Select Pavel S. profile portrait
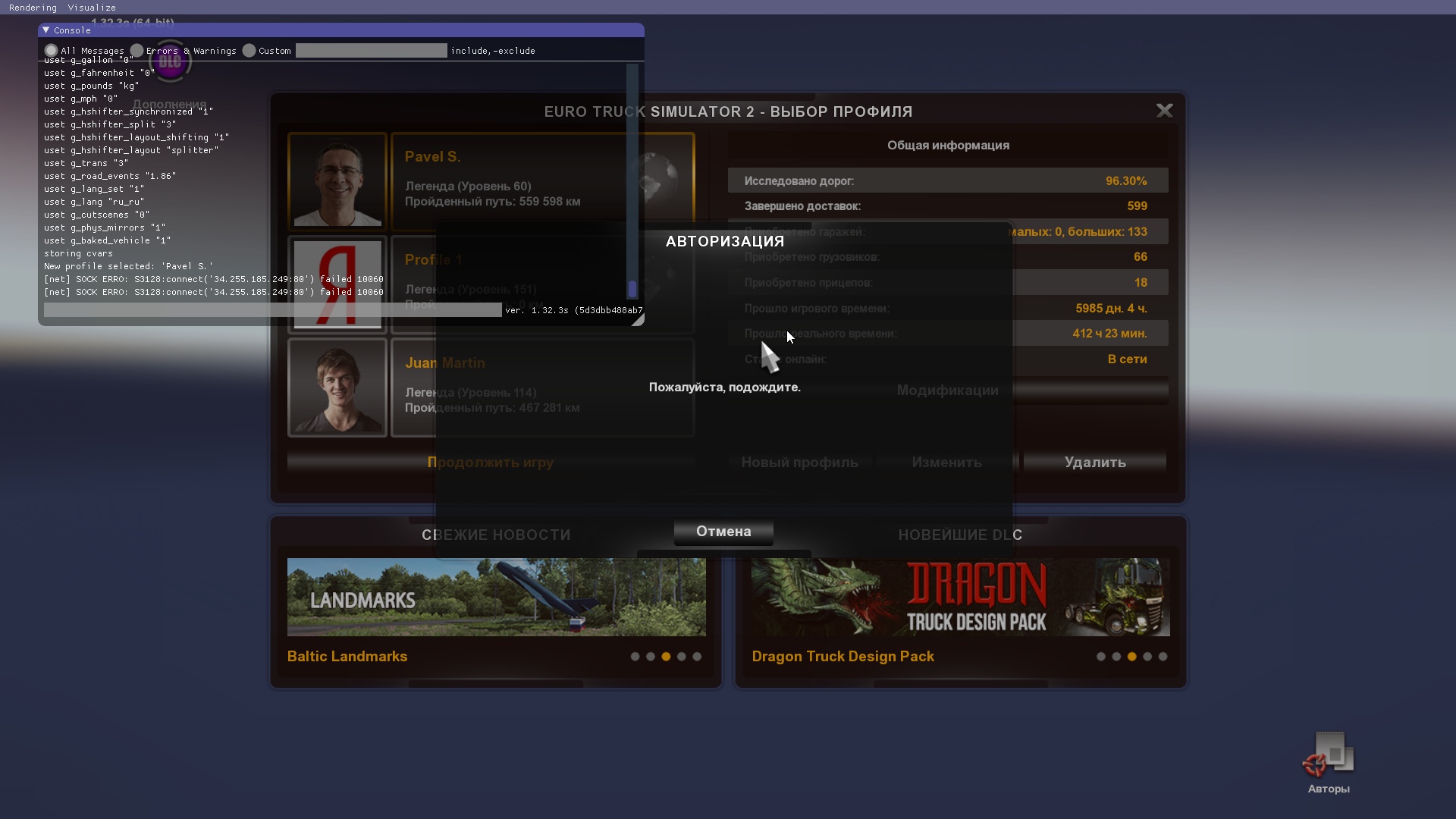 tap(337, 182)
